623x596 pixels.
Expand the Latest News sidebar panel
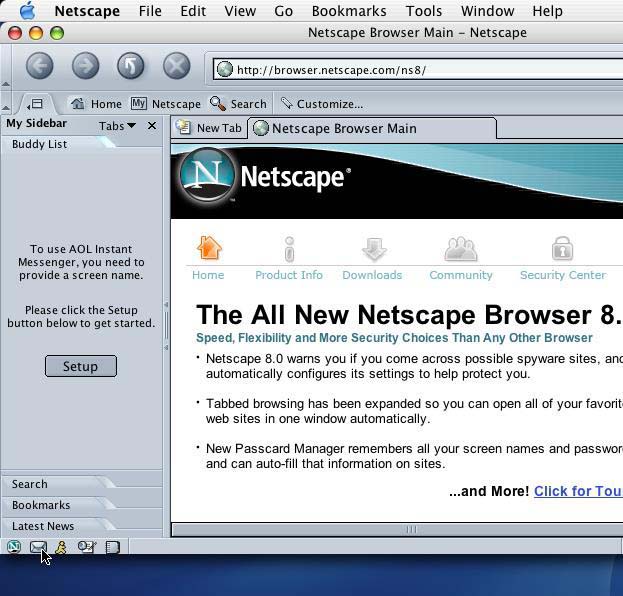(60, 526)
